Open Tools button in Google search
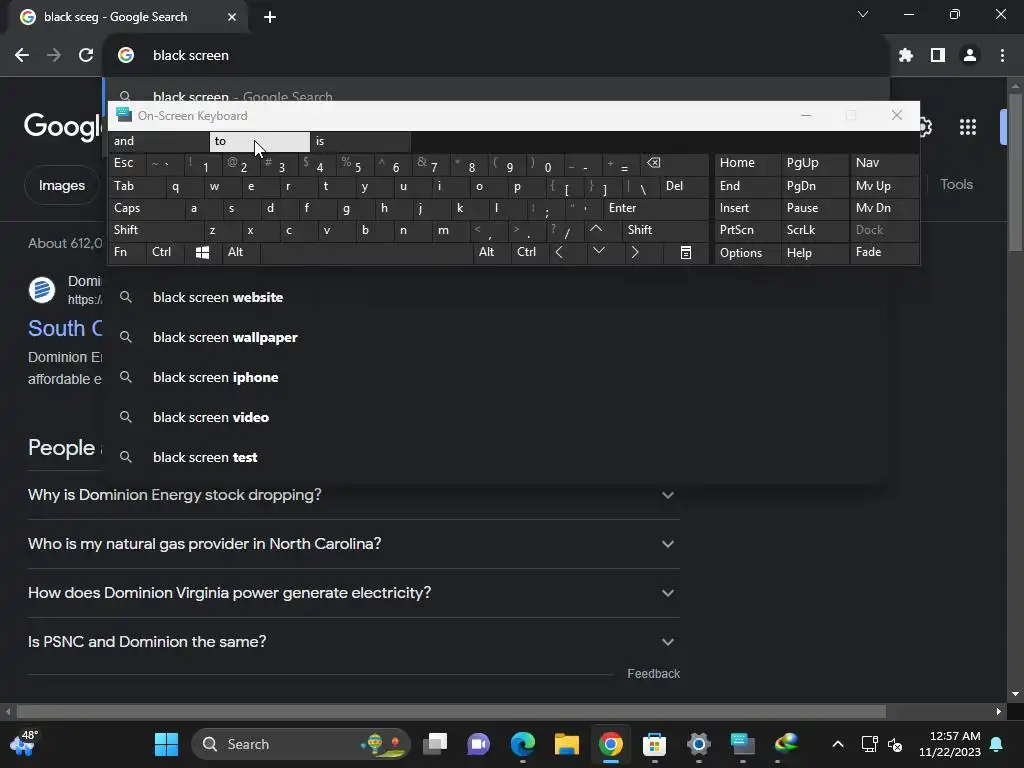This screenshot has height=768, width=1024. (x=956, y=185)
